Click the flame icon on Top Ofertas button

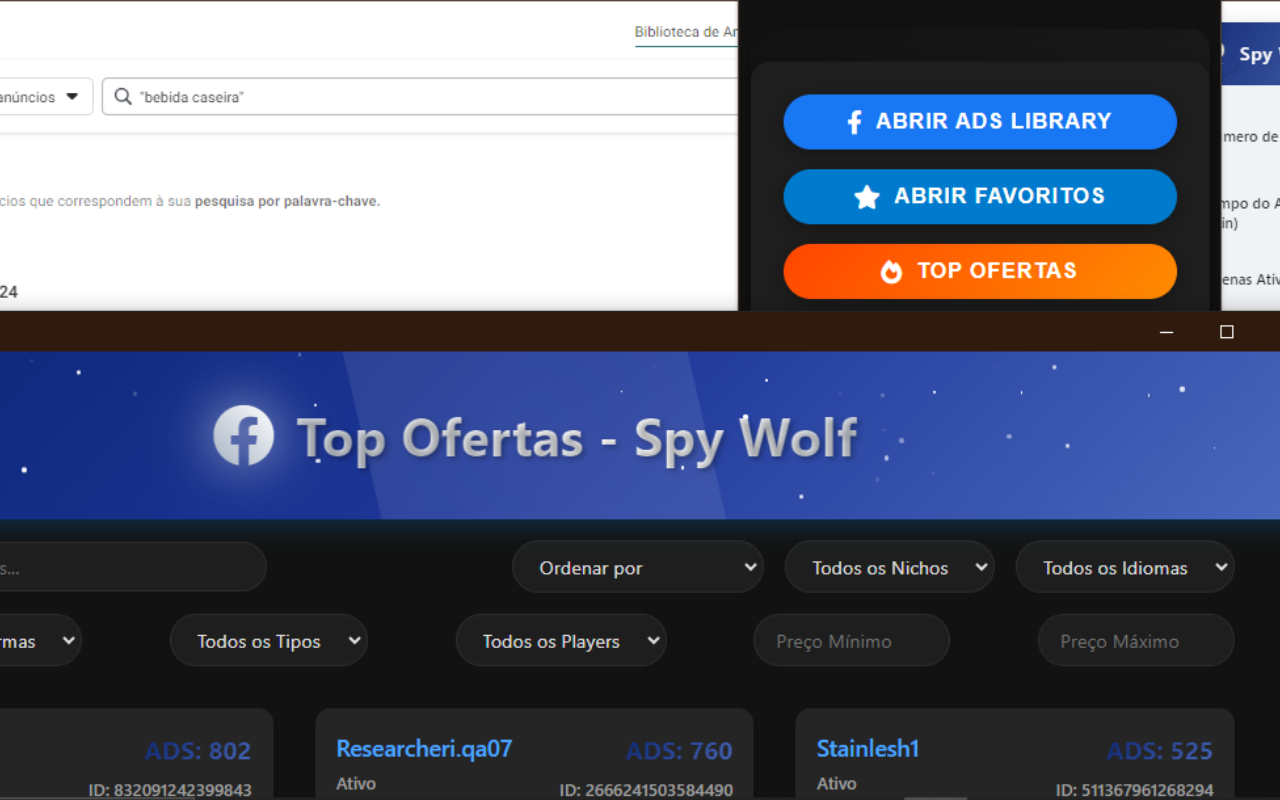point(891,271)
